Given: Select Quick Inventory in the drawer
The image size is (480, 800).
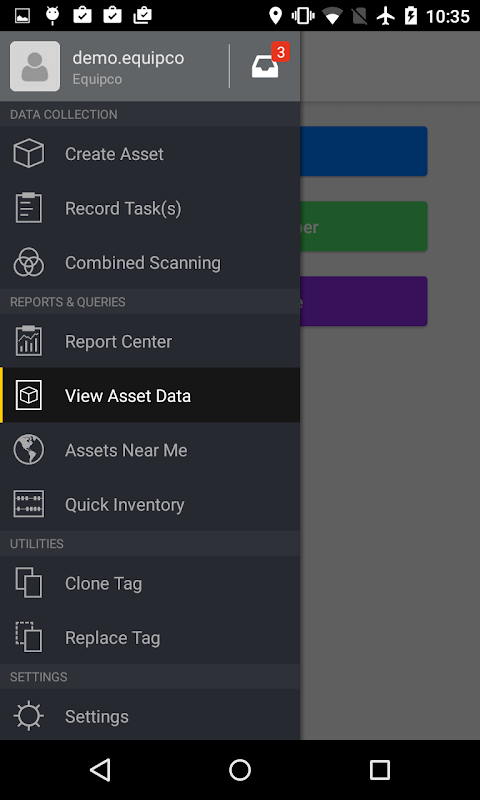Looking at the screenshot, I should tap(150, 504).
